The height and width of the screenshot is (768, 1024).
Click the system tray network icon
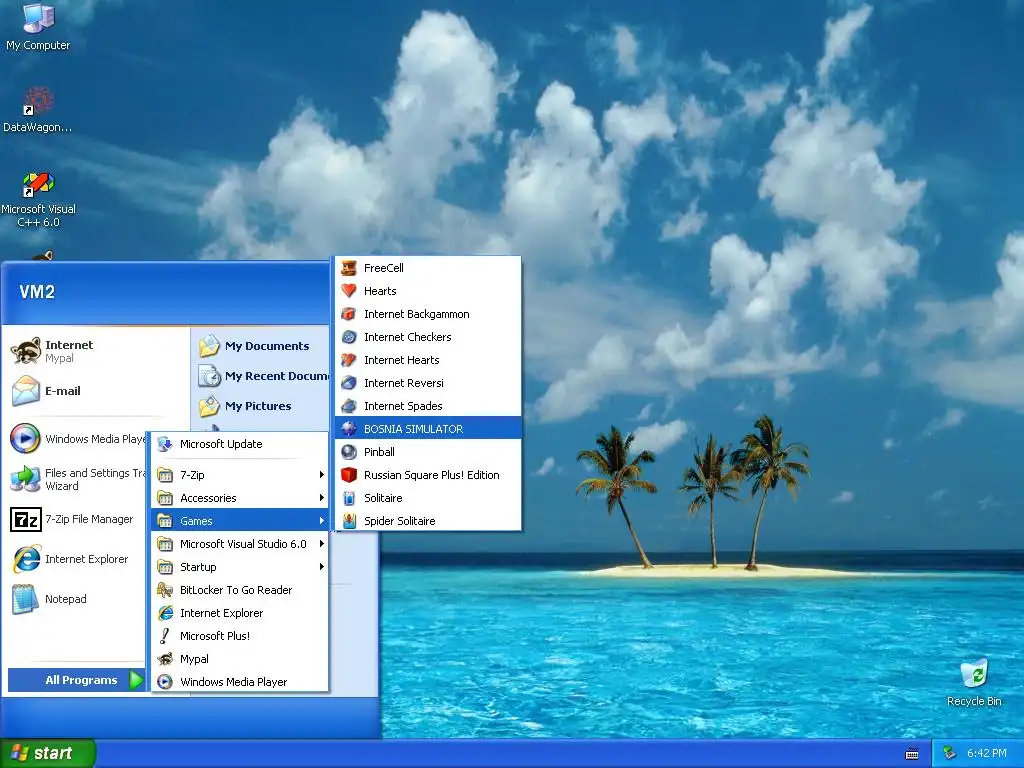pyautogui.click(x=950, y=754)
